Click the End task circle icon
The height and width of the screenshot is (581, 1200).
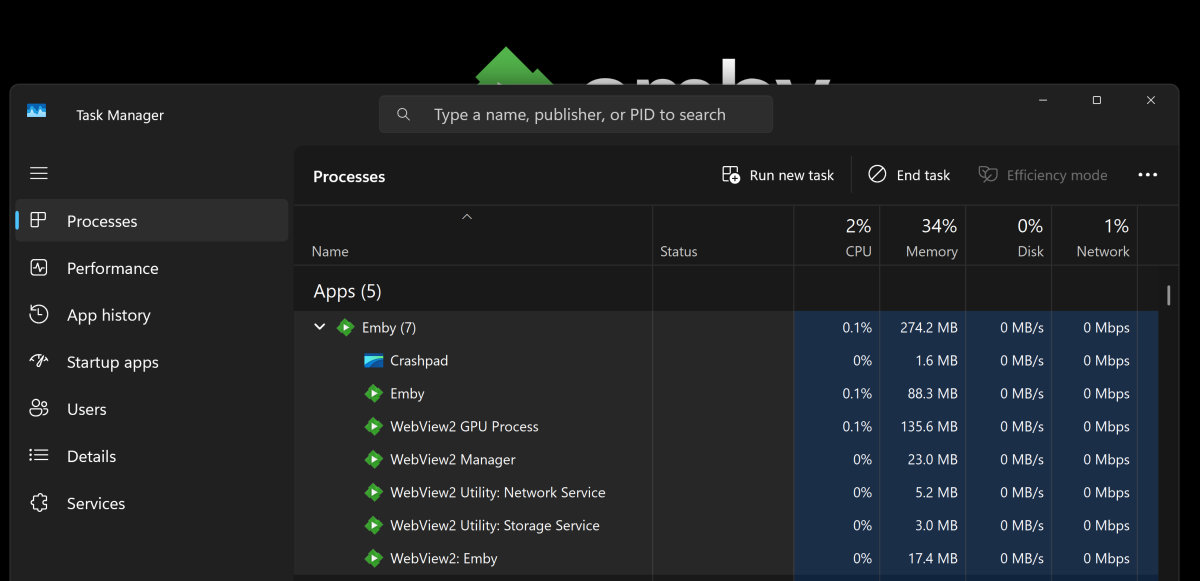tap(877, 175)
